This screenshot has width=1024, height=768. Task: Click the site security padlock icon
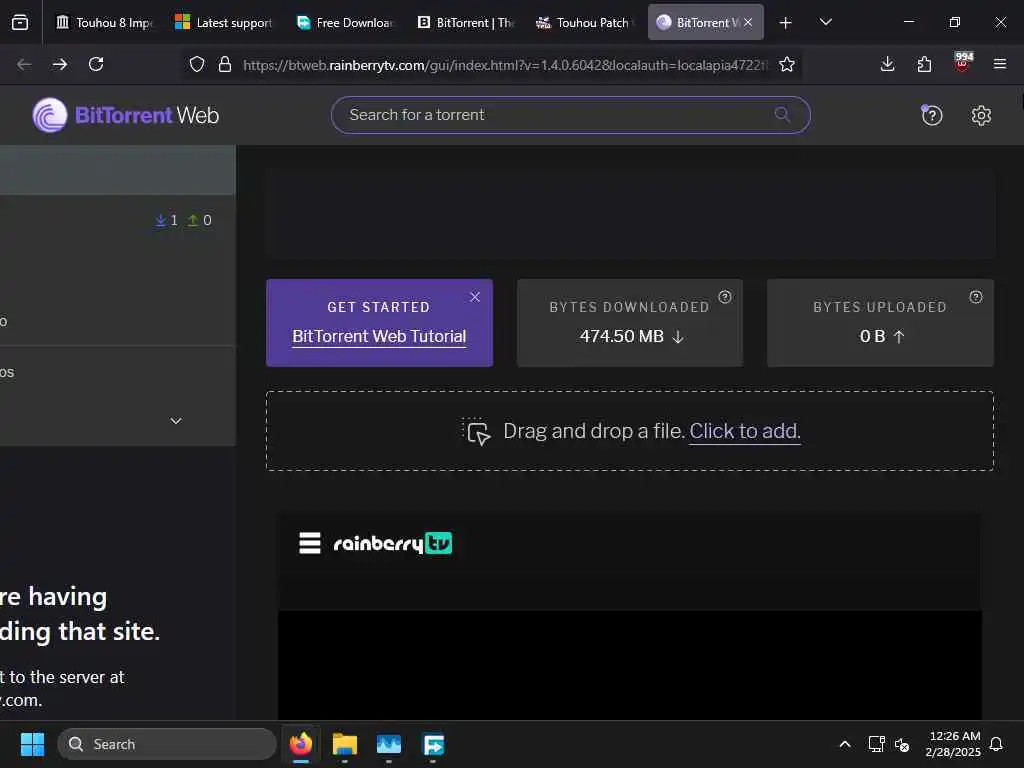[x=225, y=64]
